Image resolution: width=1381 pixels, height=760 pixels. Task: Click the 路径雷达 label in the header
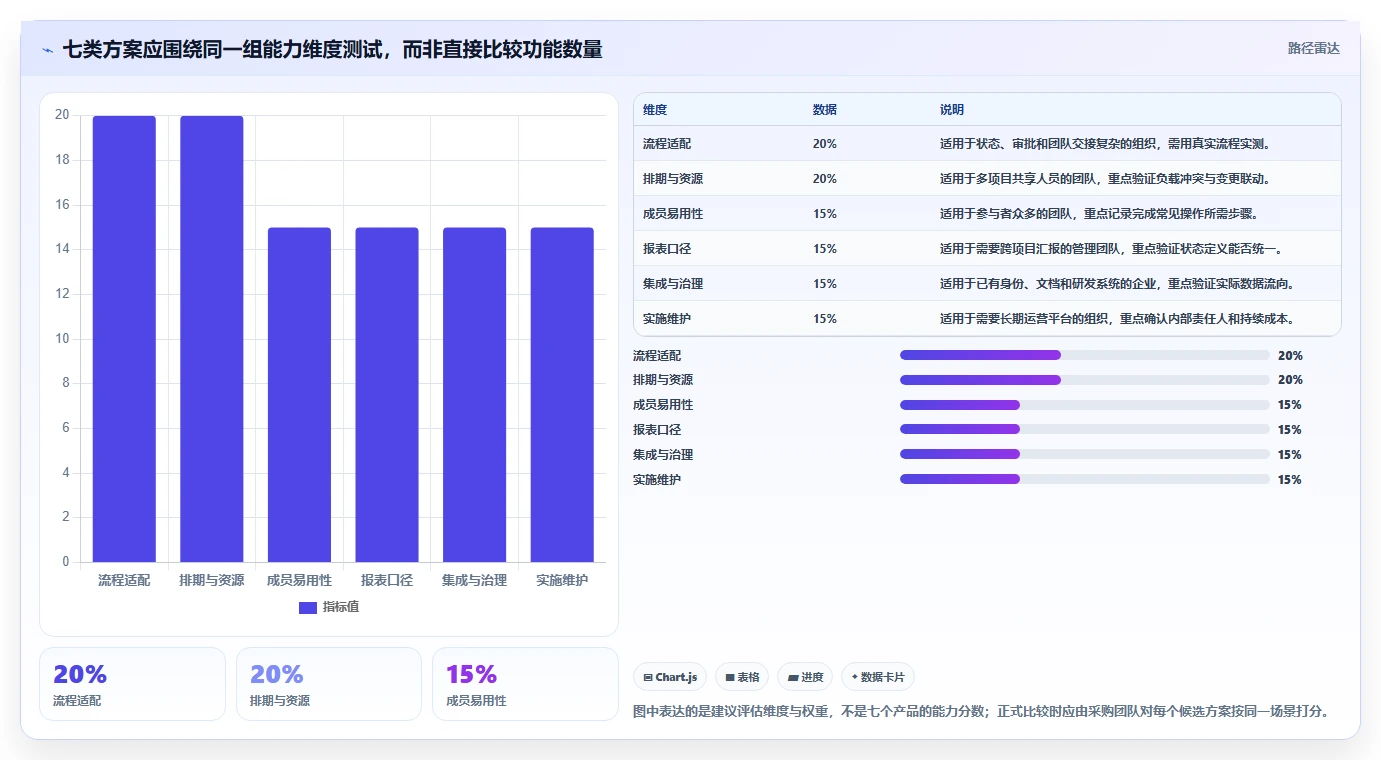tap(1313, 48)
